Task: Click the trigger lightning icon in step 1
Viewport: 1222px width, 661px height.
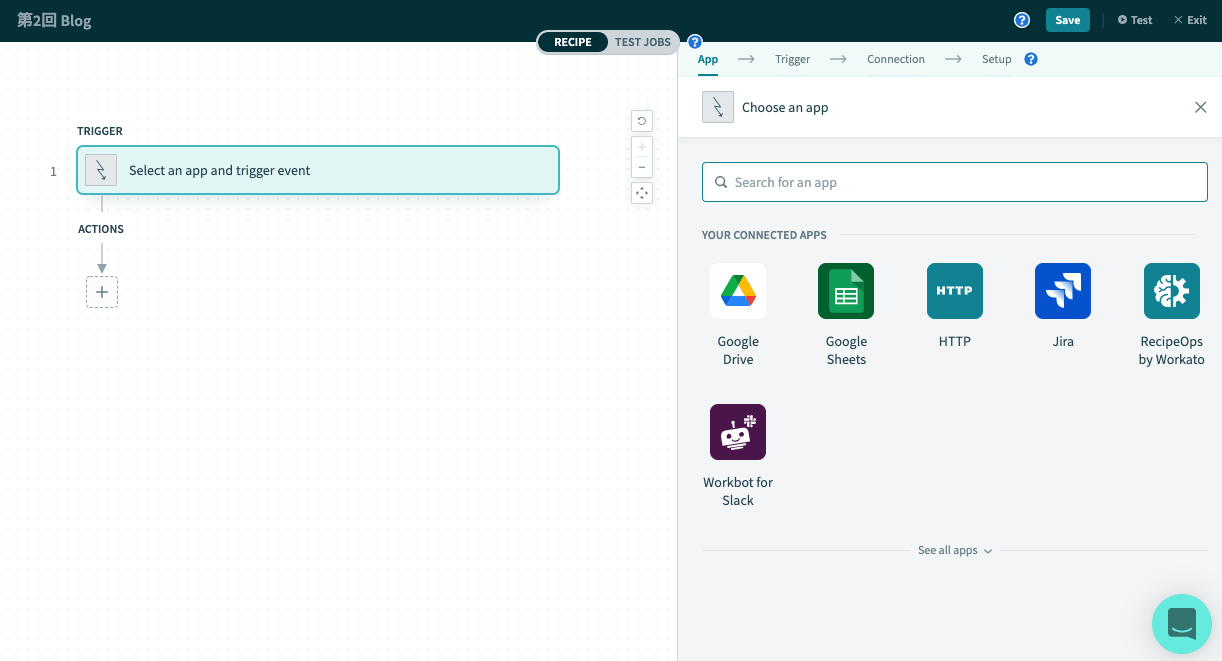Action: (x=101, y=170)
